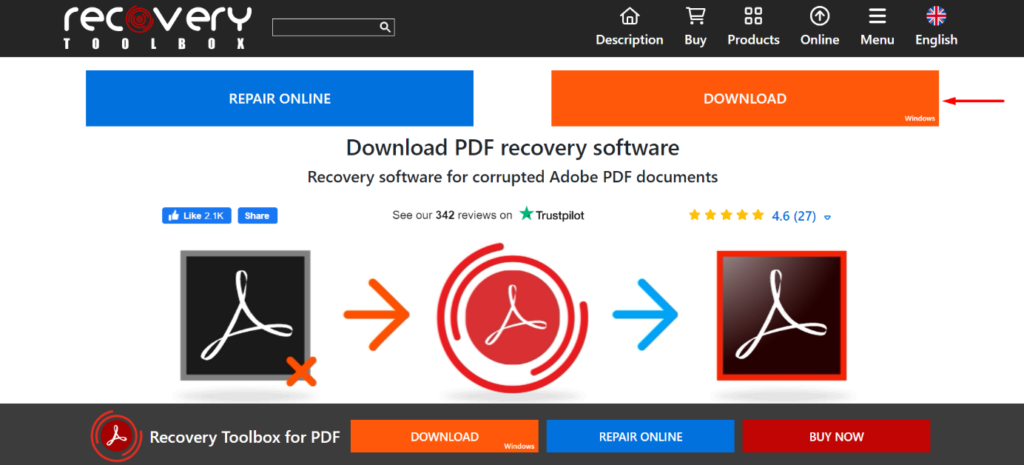The height and width of the screenshot is (465, 1024).
Task: Focus the site search input field
Action: (333, 27)
